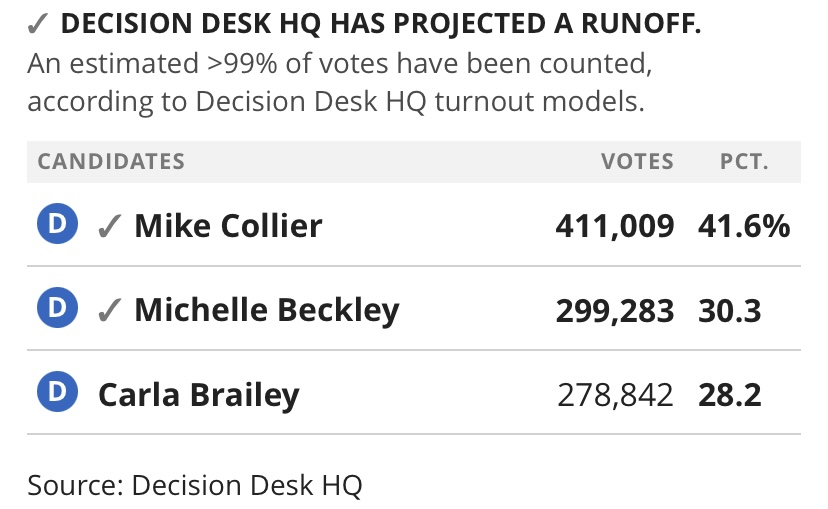
Task: Click Michelle Beckley's blue D party icon
Action: (58, 309)
